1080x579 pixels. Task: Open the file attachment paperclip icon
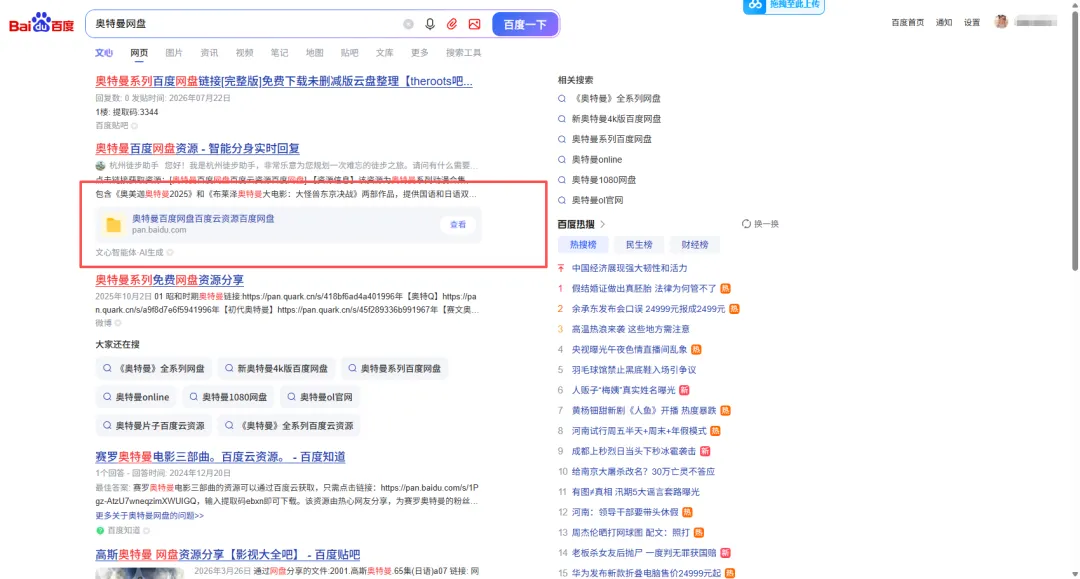[x=452, y=24]
